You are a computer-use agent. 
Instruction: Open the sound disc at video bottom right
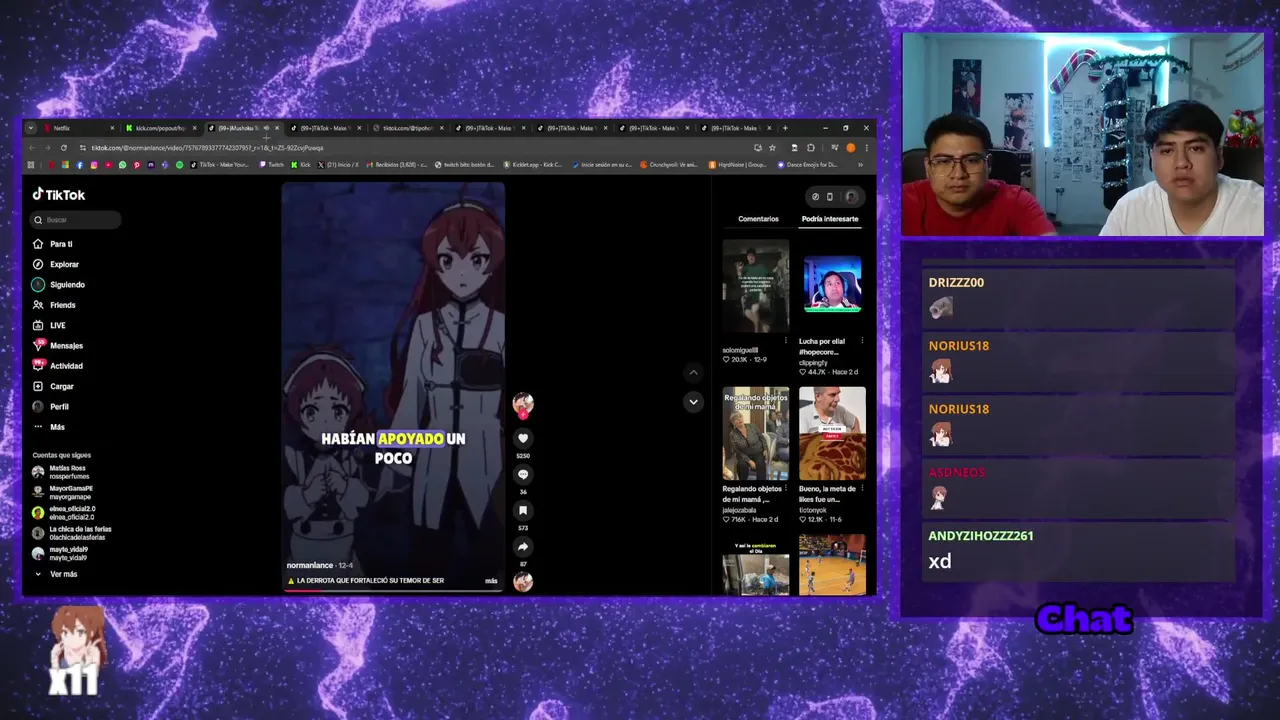point(523,581)
